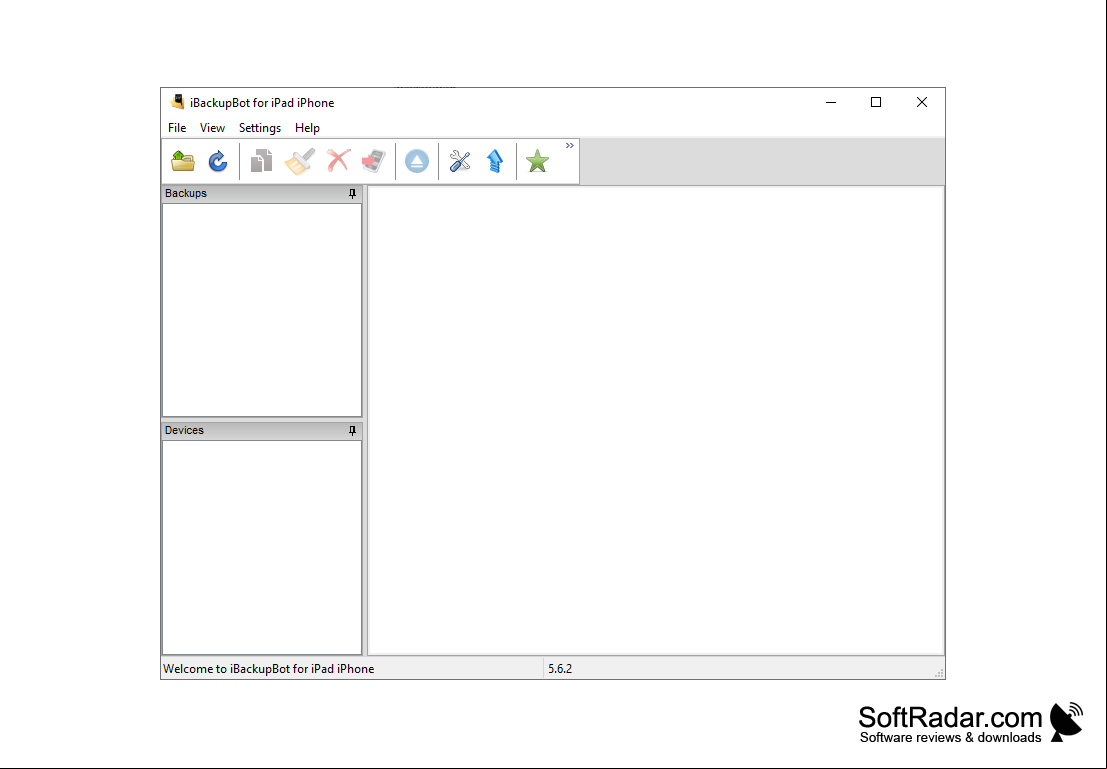
Task: Click the Backups panel header
Action: pos(262,193)
